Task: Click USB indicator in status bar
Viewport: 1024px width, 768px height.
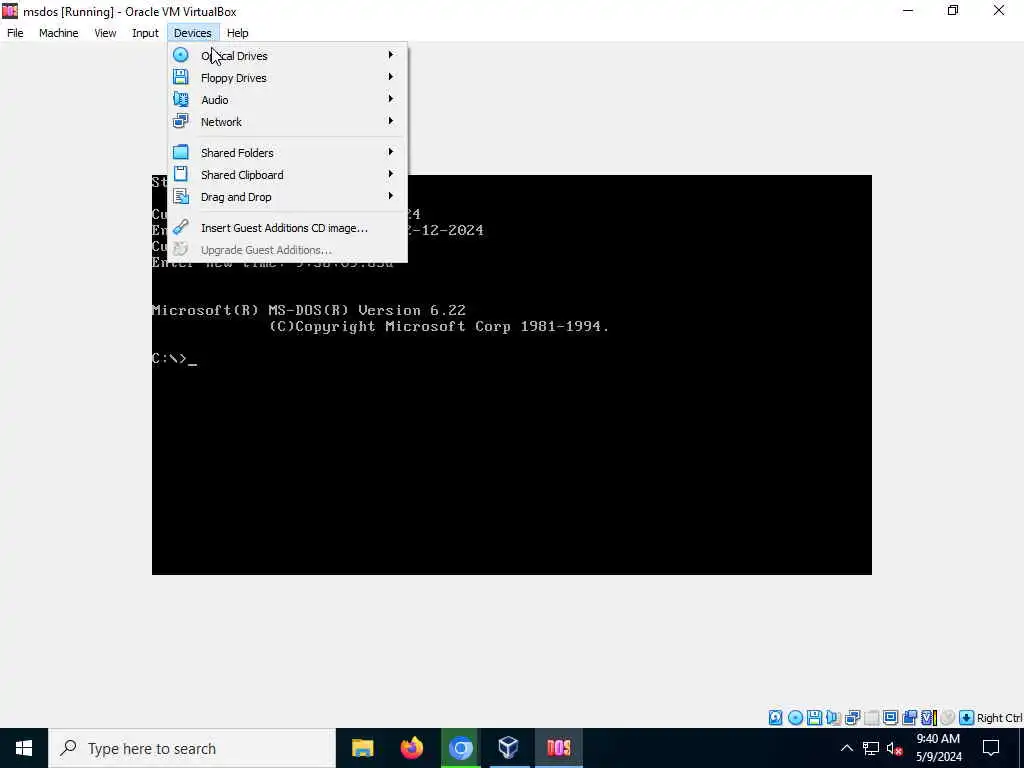Action: [871, 718]
